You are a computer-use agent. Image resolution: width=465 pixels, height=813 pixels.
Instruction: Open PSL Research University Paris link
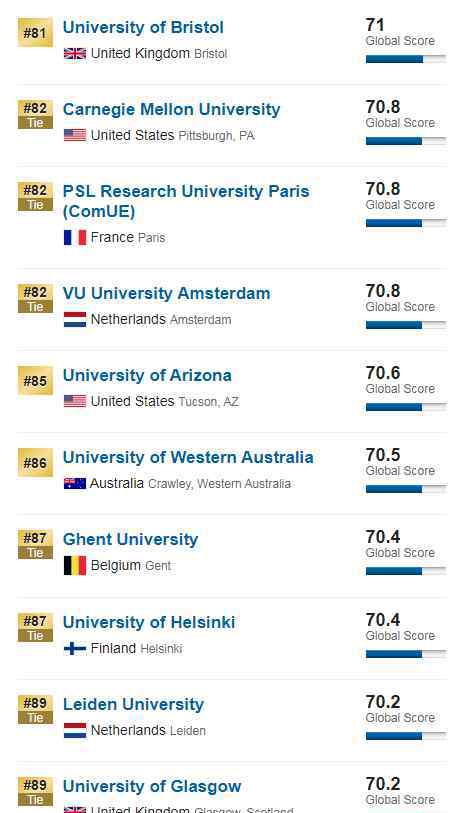coord(186,201)
